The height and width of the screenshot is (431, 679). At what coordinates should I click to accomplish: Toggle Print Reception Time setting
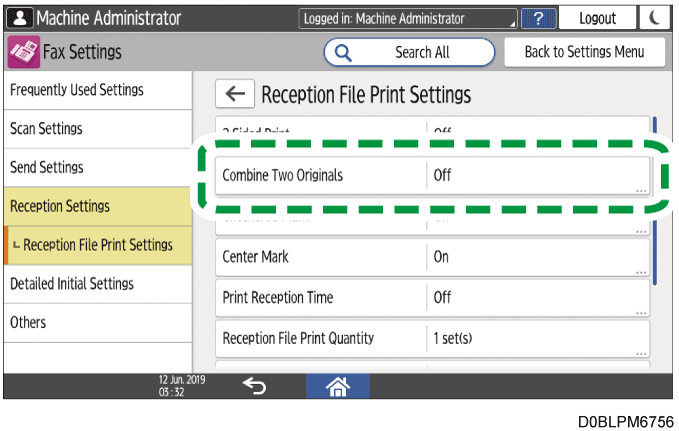(432, 298)
